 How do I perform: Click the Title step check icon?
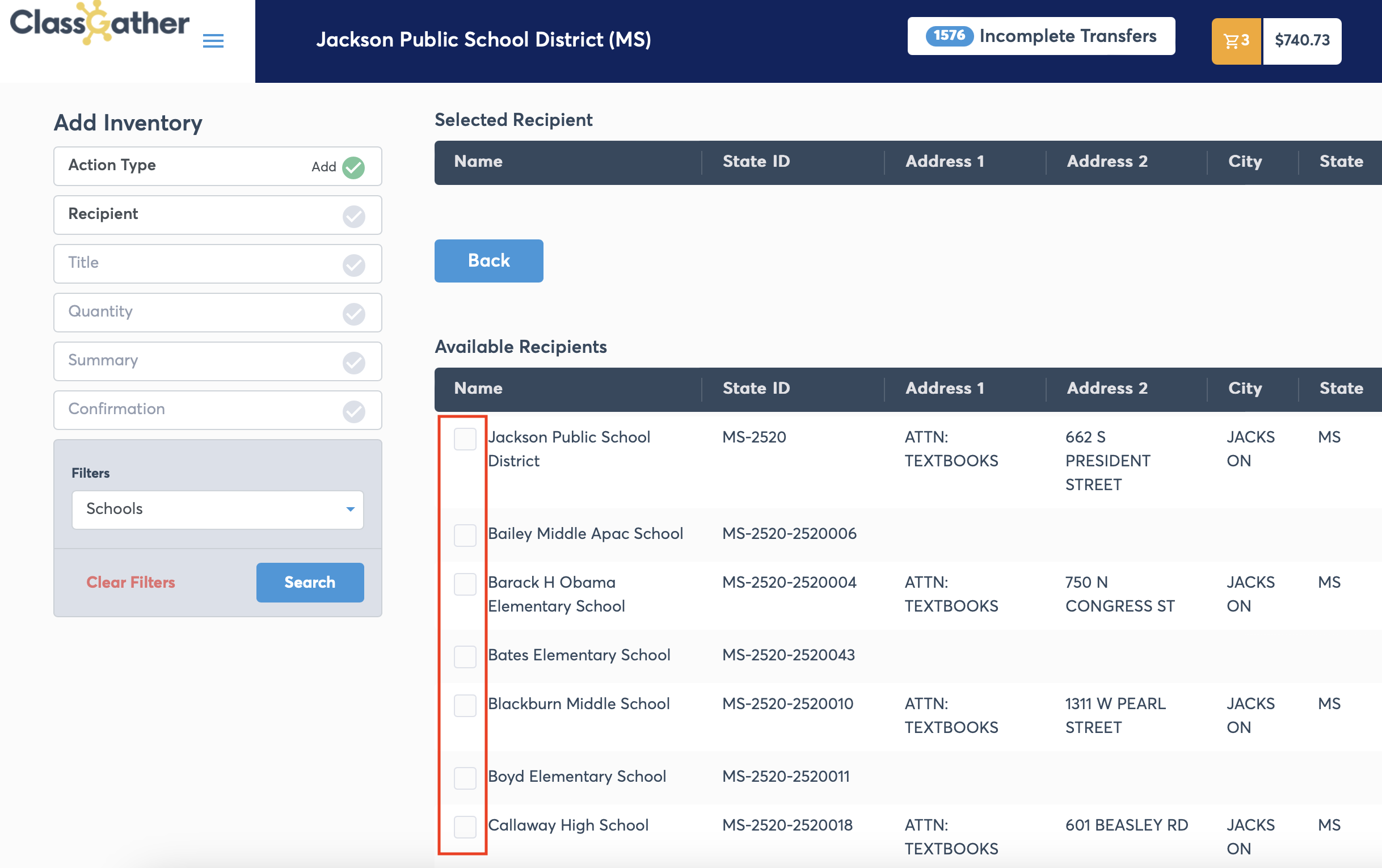tap(353, 264)
